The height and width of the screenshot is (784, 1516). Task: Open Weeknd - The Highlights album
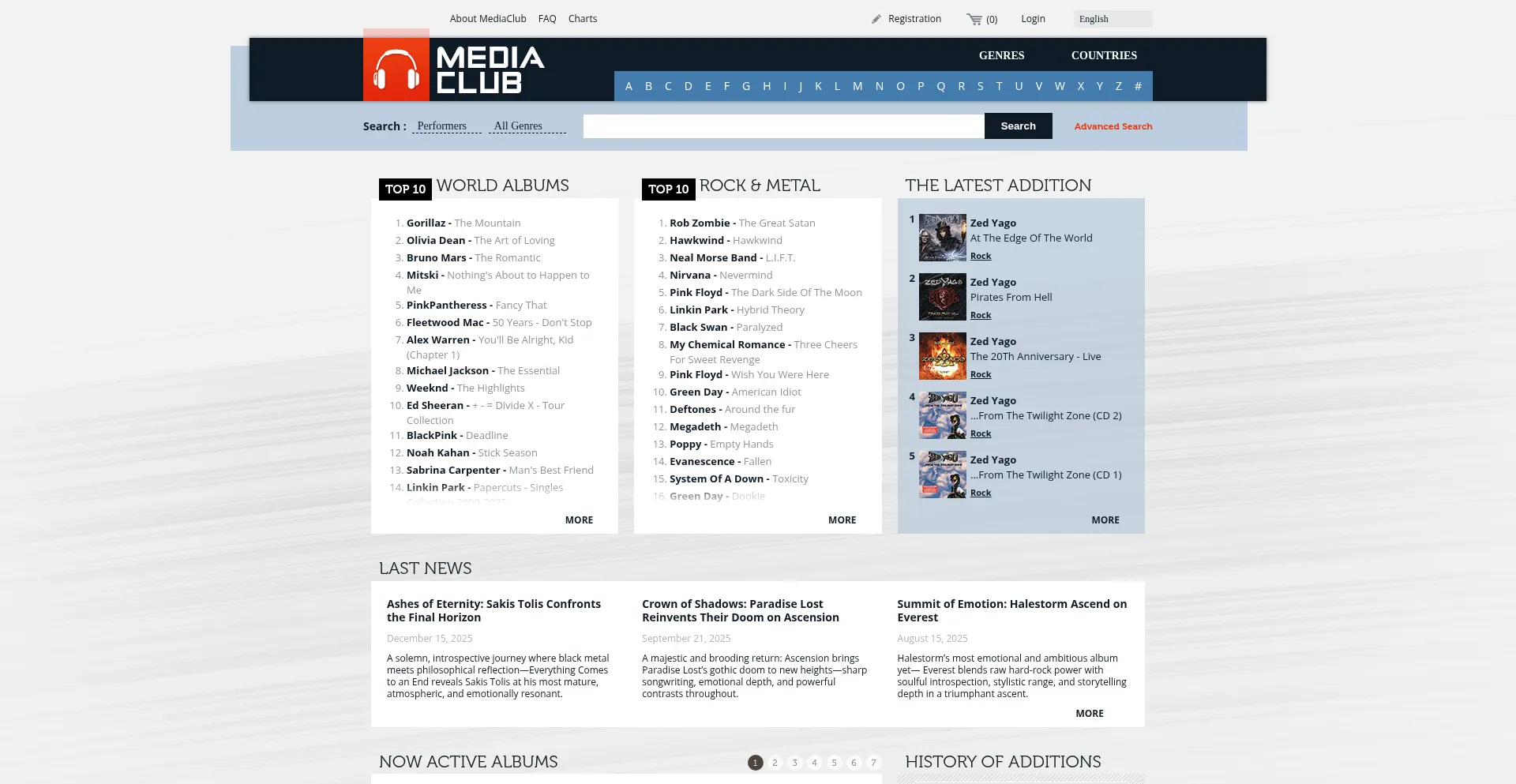click(466, 388)
